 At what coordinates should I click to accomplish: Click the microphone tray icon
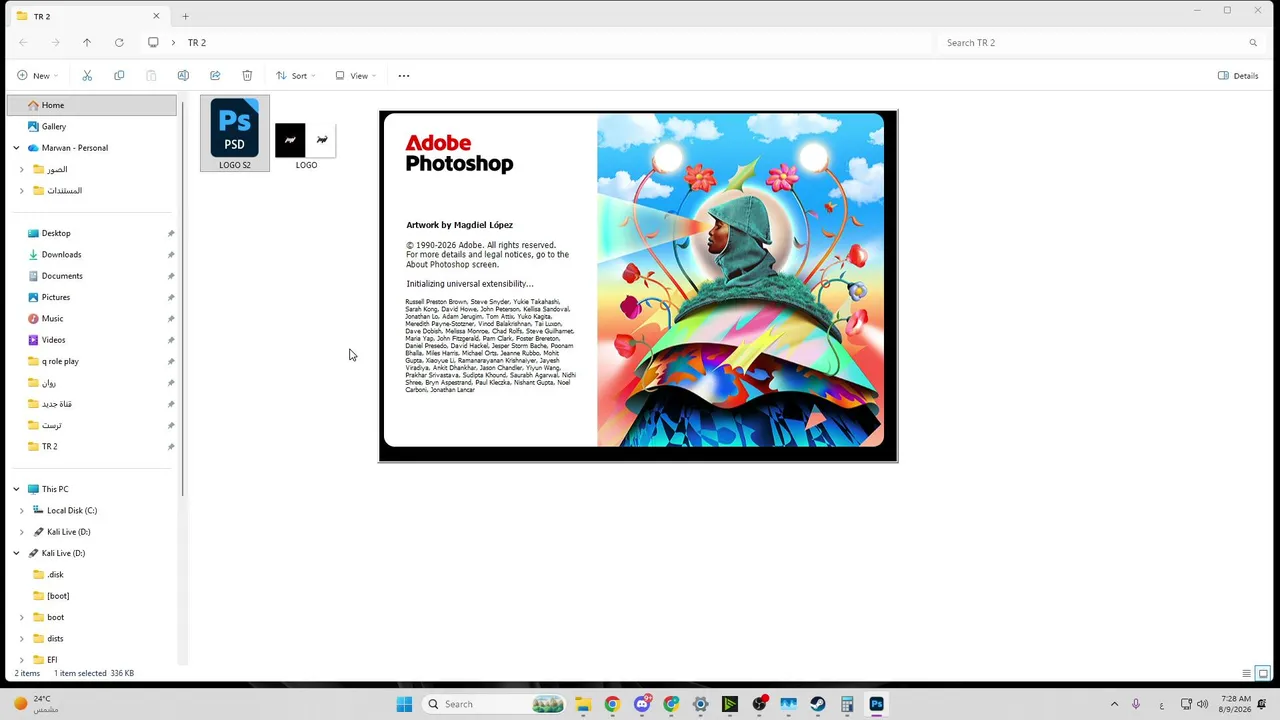pos(1136,704)
